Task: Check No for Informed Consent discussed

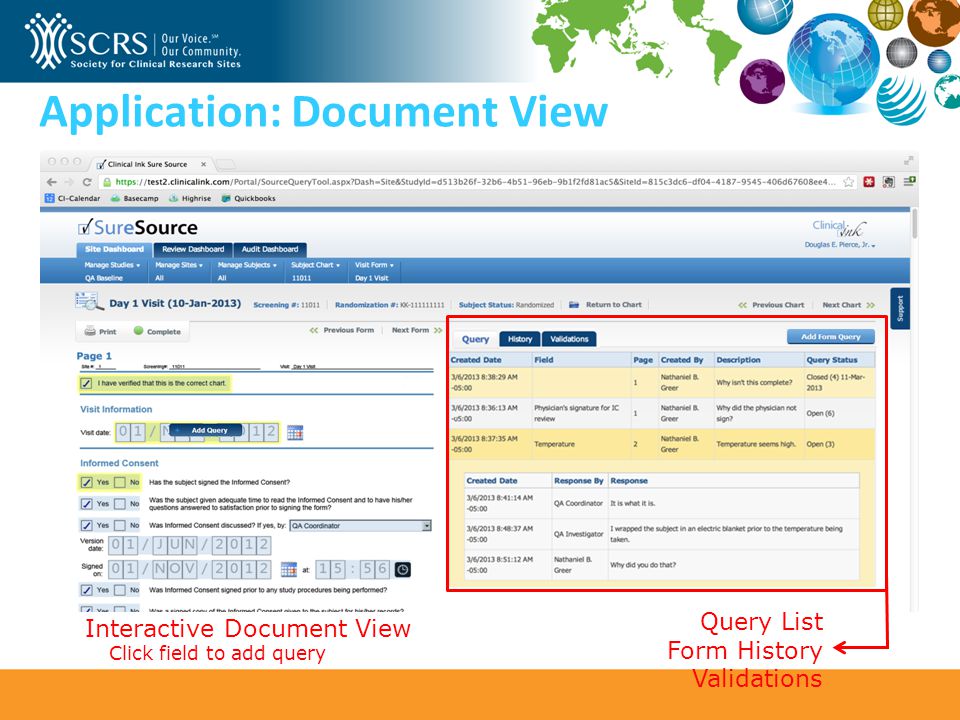Action: (x=120, y=525)
